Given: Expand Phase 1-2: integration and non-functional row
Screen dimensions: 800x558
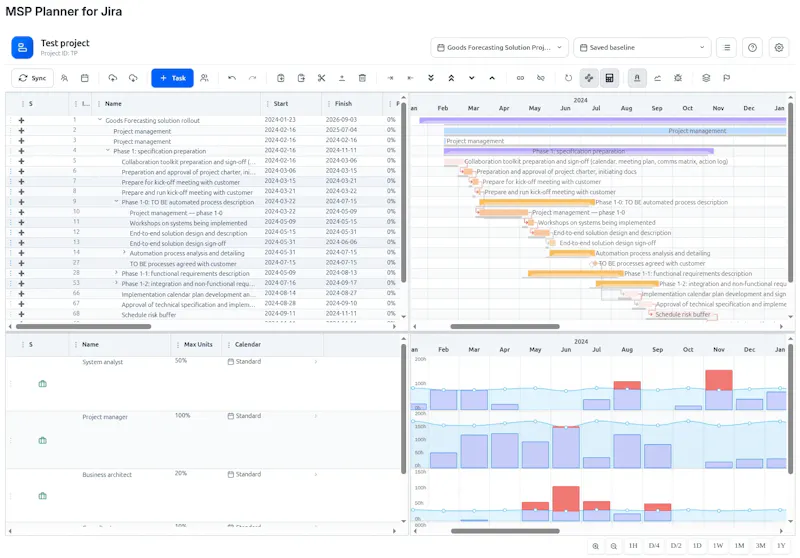Looking at the screenshot, I should 116,283.
